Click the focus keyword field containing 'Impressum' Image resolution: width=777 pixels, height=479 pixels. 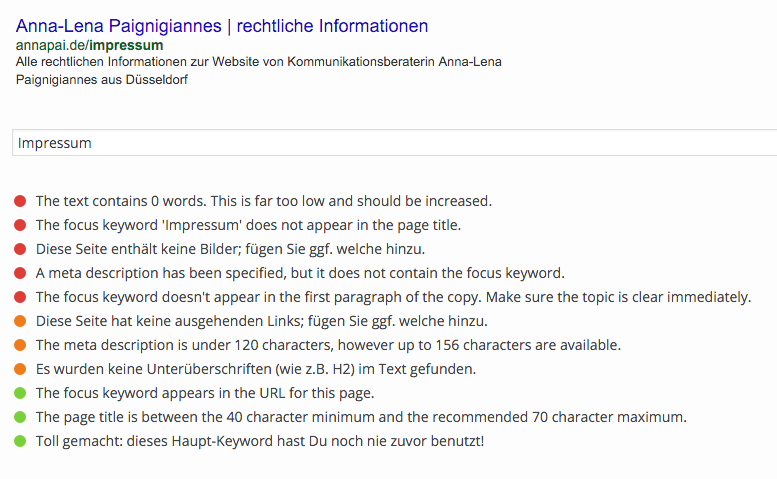[394, 143]
